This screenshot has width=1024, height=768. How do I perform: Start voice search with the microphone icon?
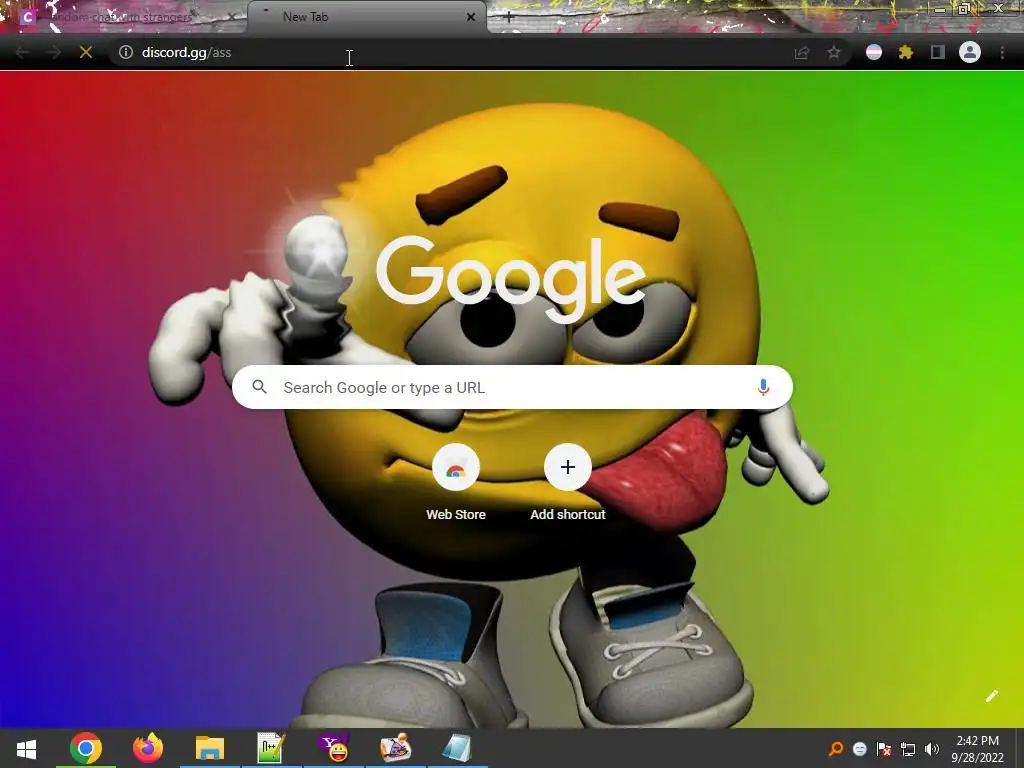[x=763, y=387]
